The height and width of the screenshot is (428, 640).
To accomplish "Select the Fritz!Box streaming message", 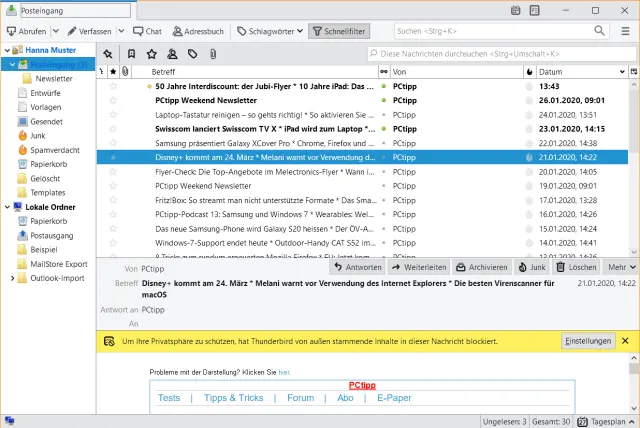I will [362, 200].
